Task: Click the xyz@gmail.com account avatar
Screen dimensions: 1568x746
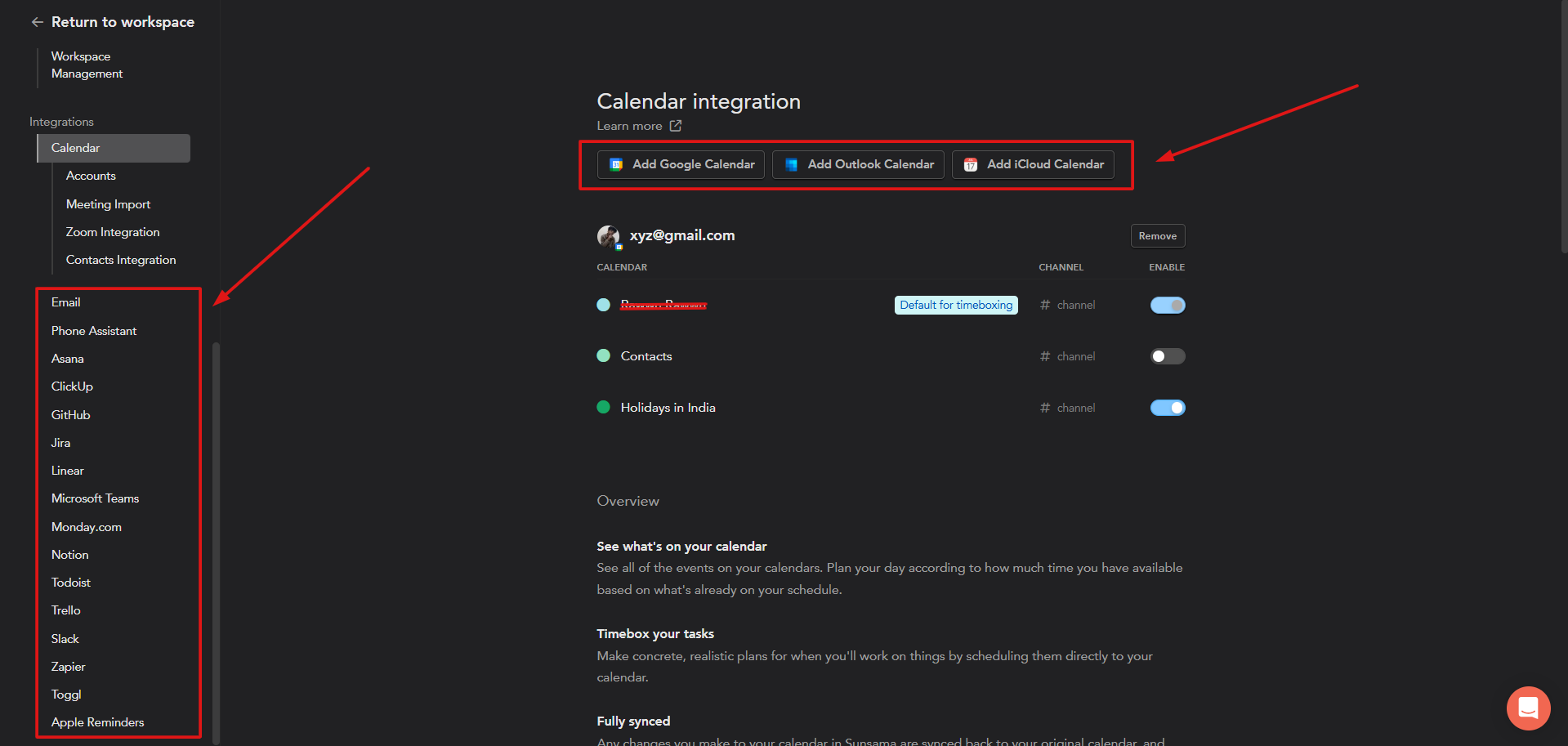Action: coord(609,236)
